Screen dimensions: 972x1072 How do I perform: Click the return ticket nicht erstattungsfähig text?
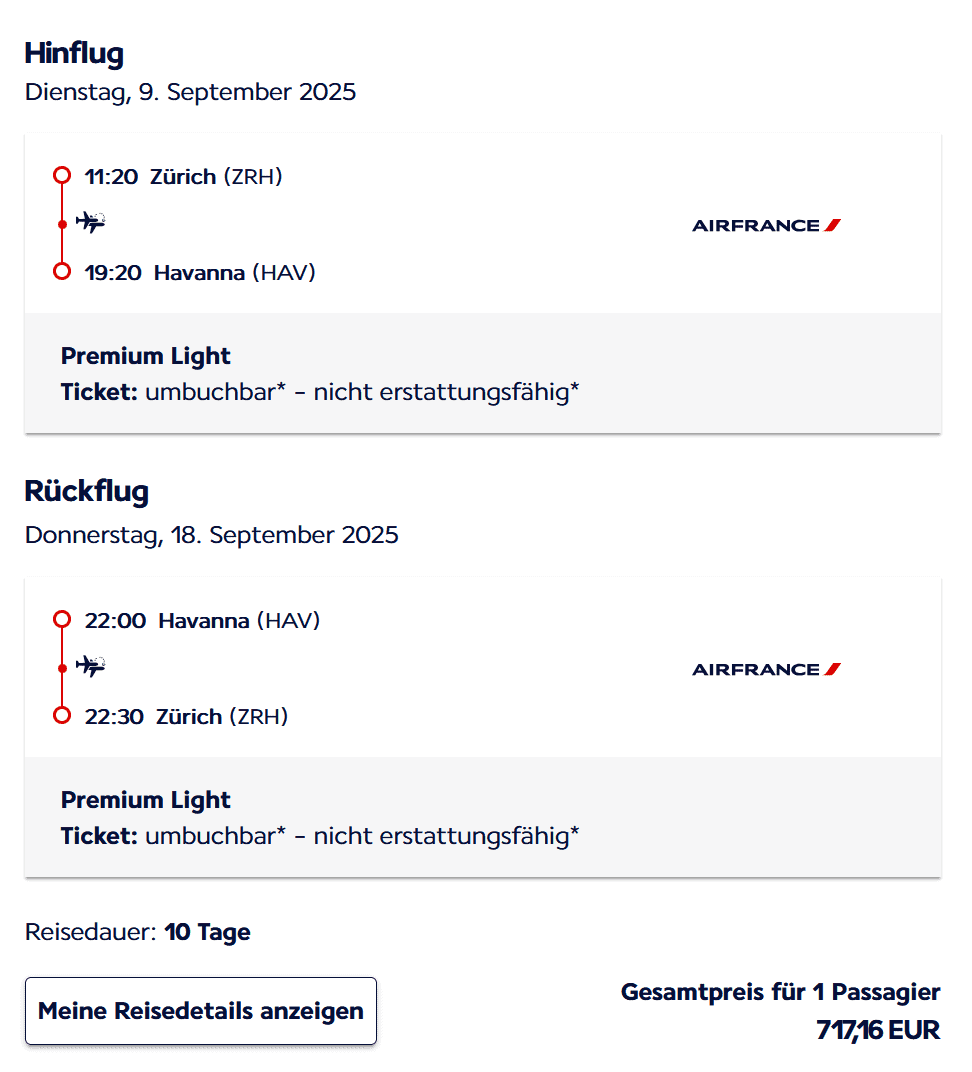tap(446, 836)
